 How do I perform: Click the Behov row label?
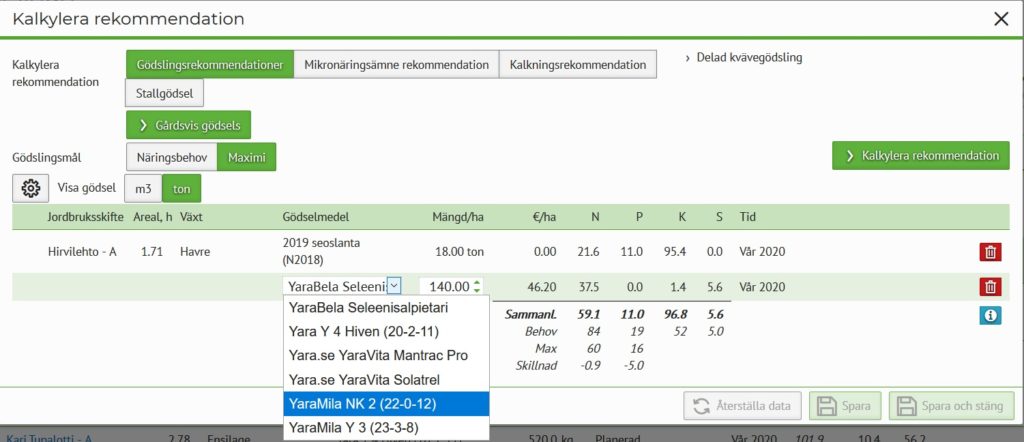541,332
